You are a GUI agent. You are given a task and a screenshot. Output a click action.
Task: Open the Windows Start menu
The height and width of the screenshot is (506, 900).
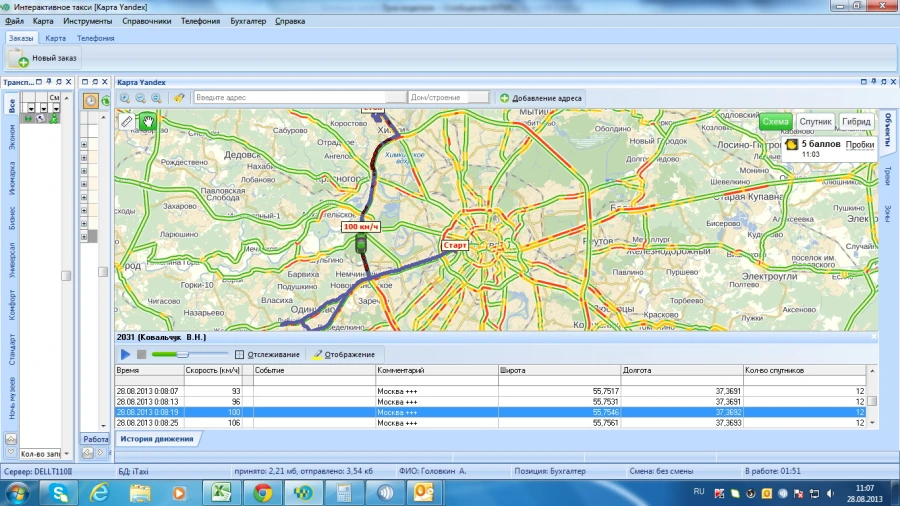click(x=17, y=493)
